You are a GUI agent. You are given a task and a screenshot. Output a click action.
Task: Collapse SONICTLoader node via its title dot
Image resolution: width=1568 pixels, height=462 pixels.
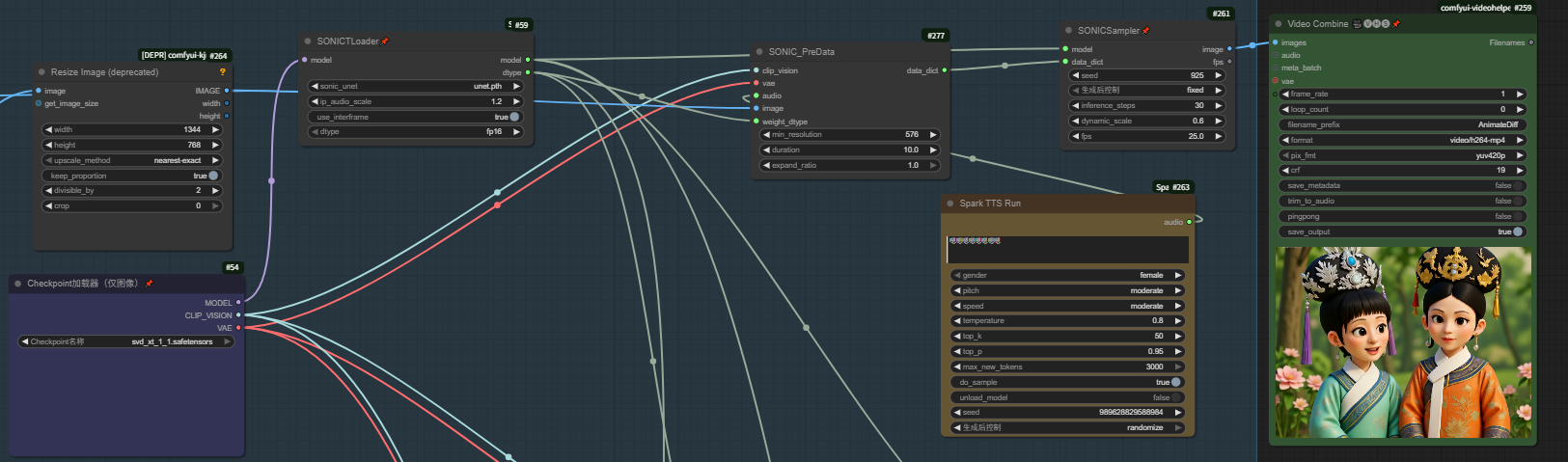(308, 41)
